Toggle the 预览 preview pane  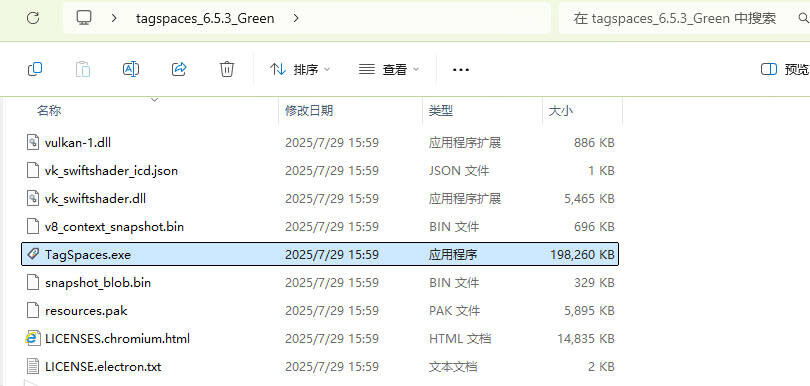pos(785,69)
